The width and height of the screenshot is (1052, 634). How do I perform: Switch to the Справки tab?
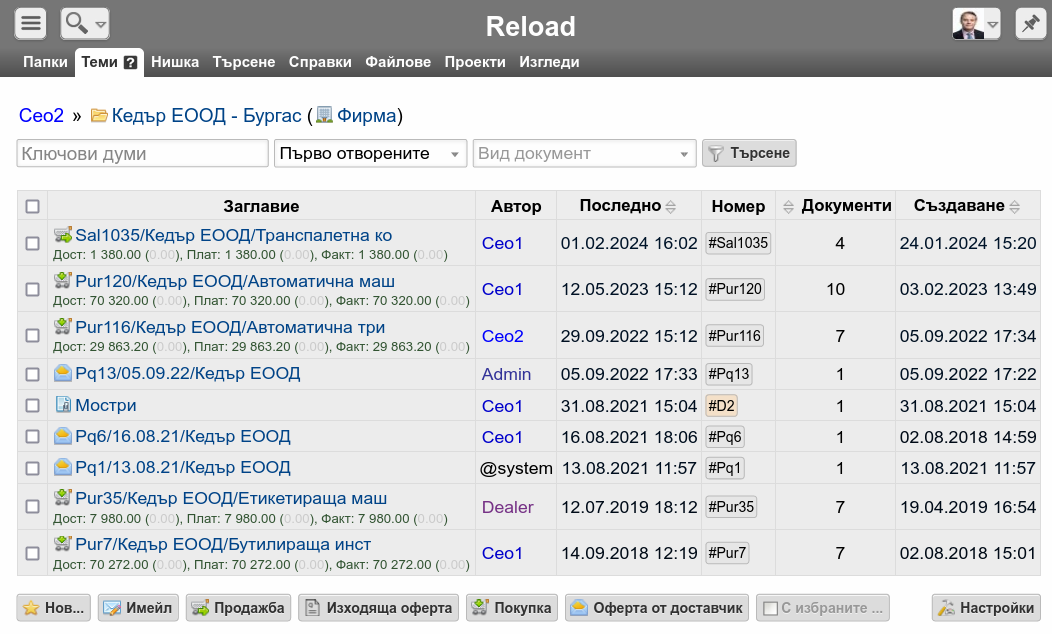pyautogui.click(x=320, y=62)
